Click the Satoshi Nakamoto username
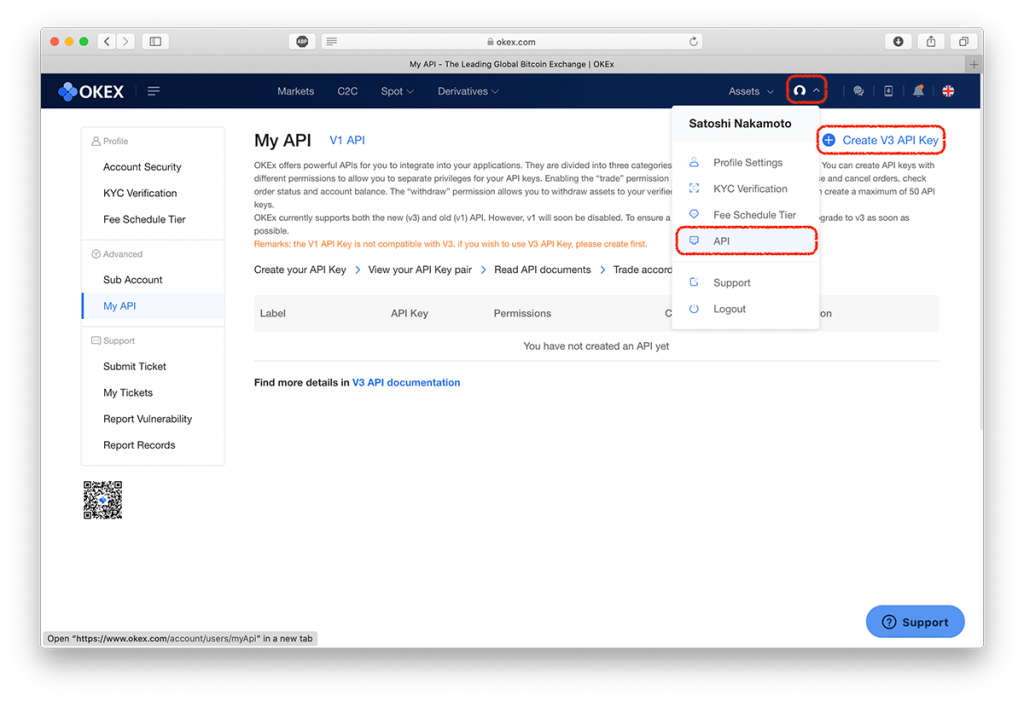The height and width of the screenshot is (702, 1024). coord(740,123)
